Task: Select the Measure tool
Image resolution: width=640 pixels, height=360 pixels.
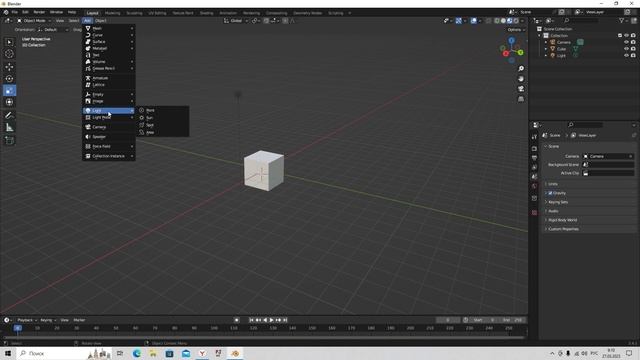Action: [x=9, y=128]
